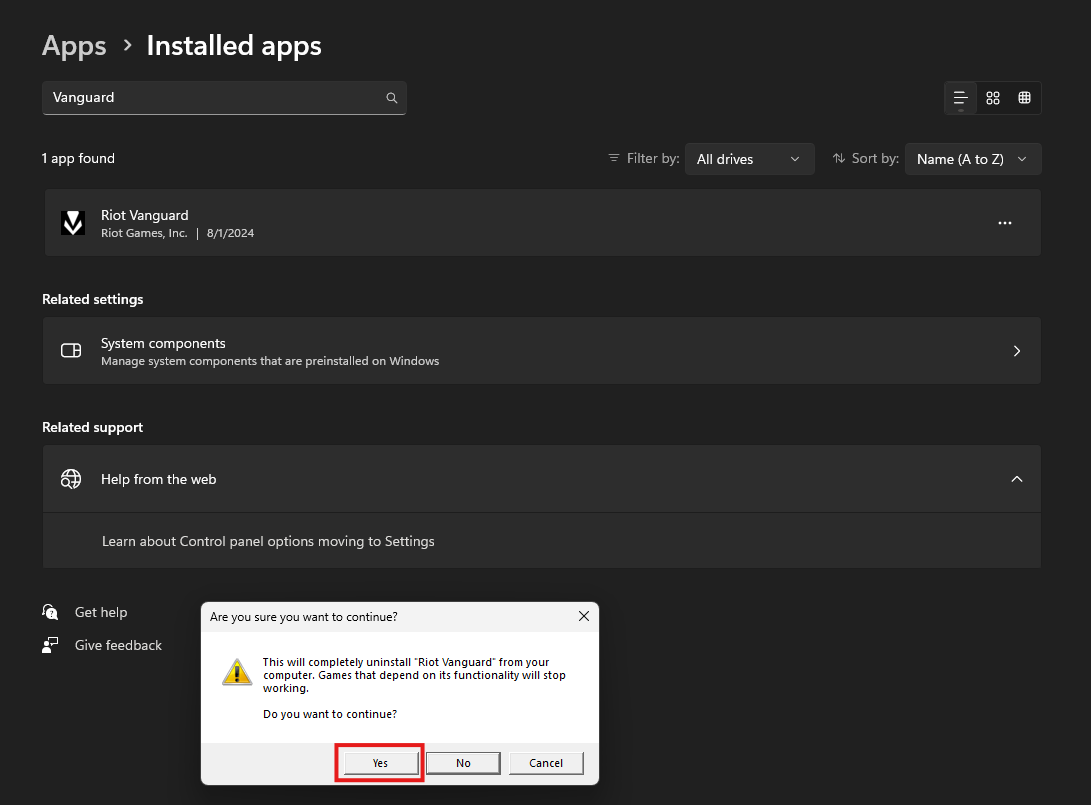
Task: Open Riot Vanguard more options menu
Action: point(1005,223)
